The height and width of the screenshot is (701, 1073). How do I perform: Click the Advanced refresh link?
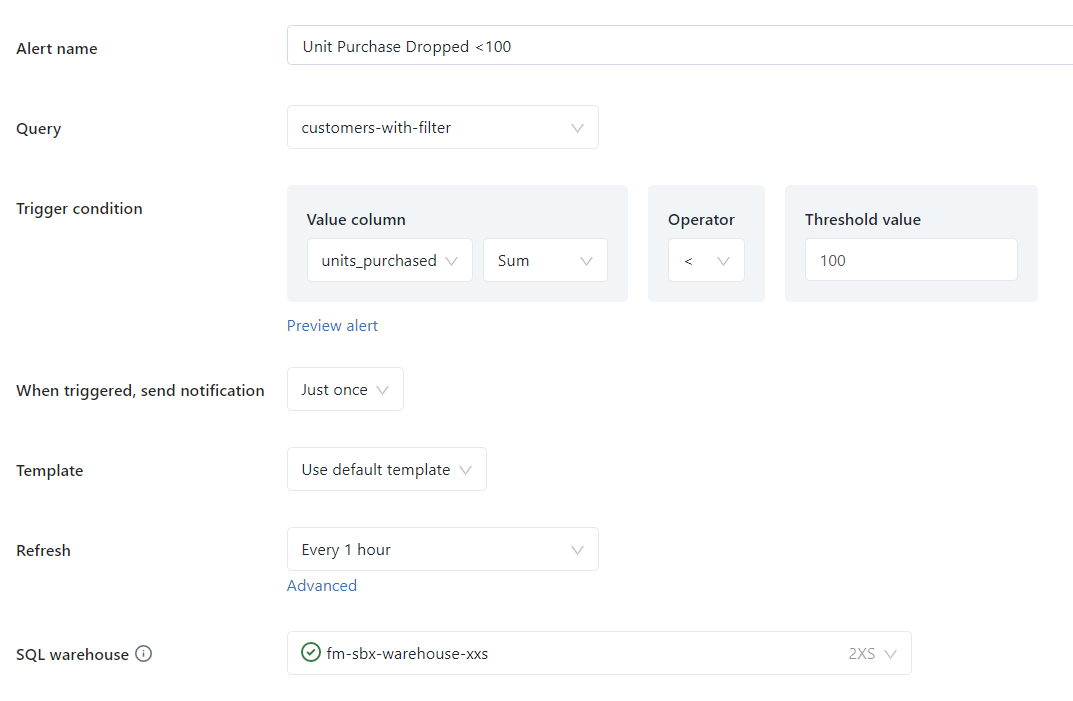(322, 586)
